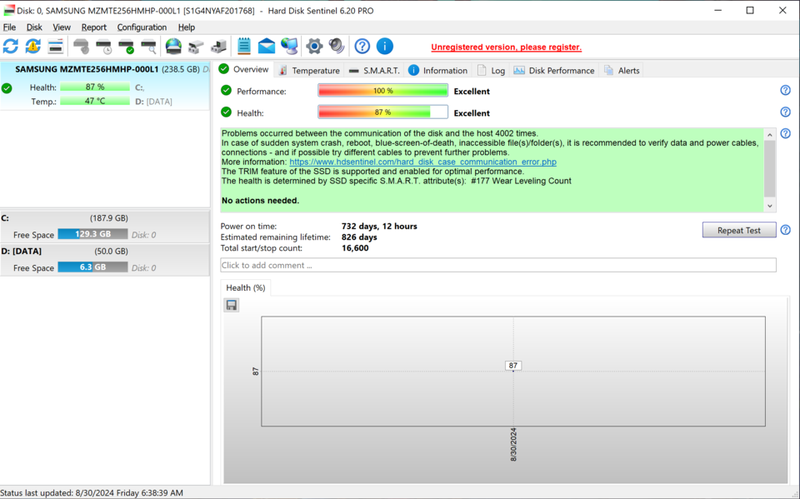Click the 'Click to add comment' field

498,265
